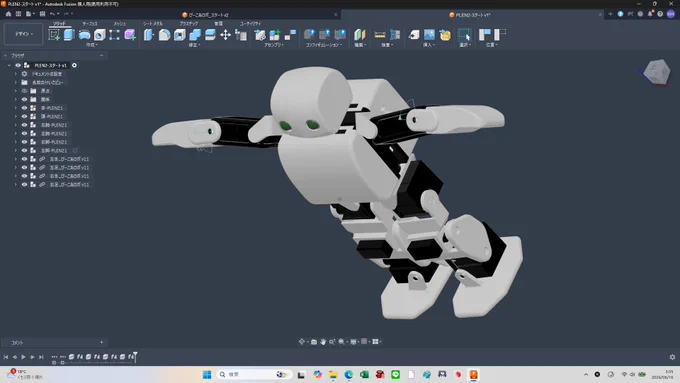Image resolution: width=680 pixels, height=383 pixels.
Task: Expand the ドキュメントの設定 tree node
Action: (16, 74)
